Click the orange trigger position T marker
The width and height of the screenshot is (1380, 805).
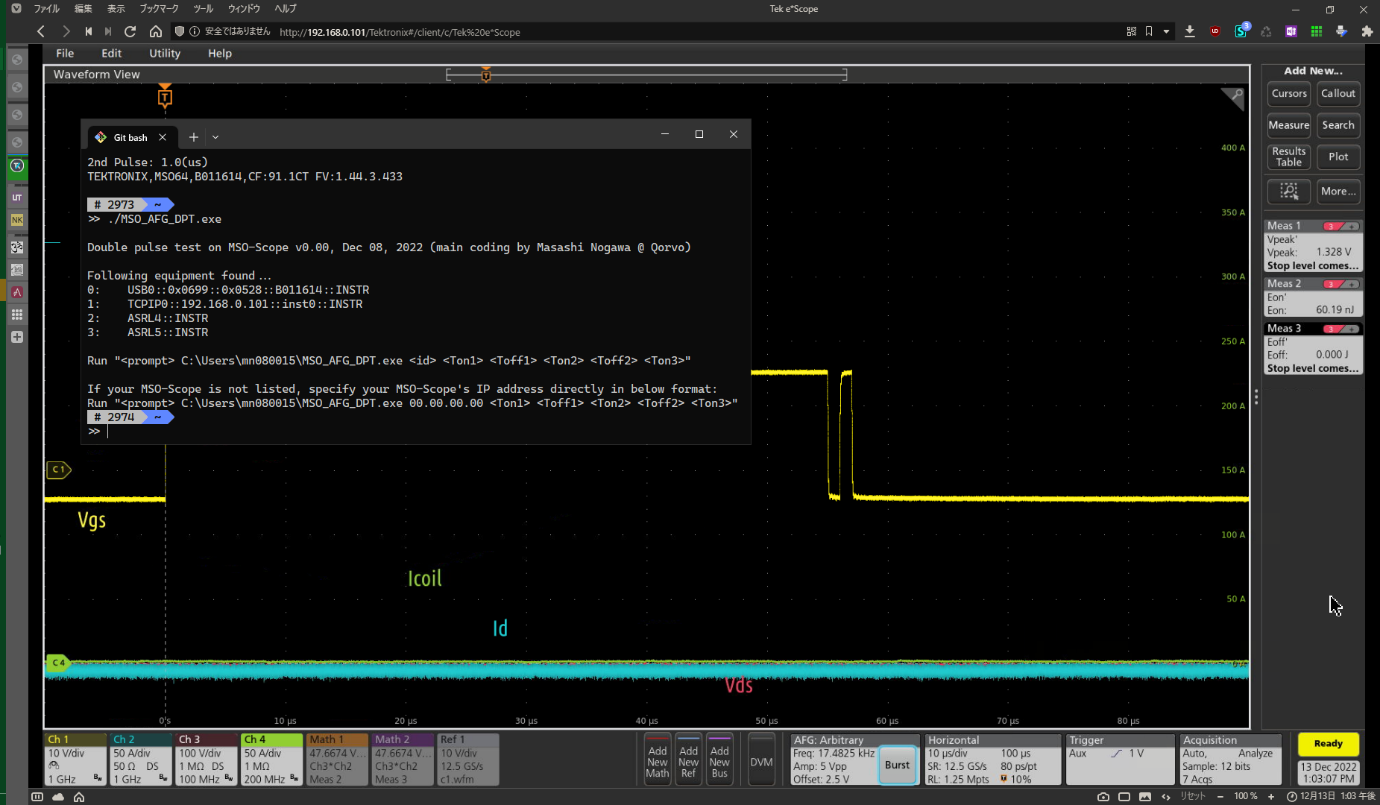pyautogui.click(x=165, y=97)
